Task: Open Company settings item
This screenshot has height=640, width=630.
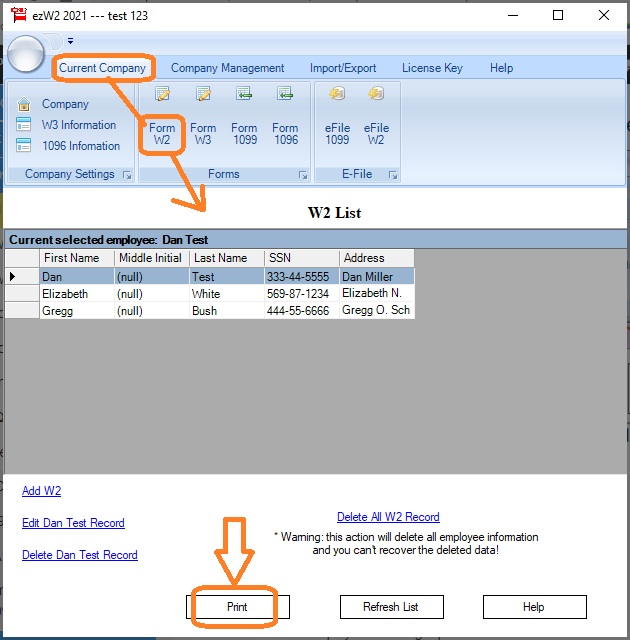Action: 64,104
